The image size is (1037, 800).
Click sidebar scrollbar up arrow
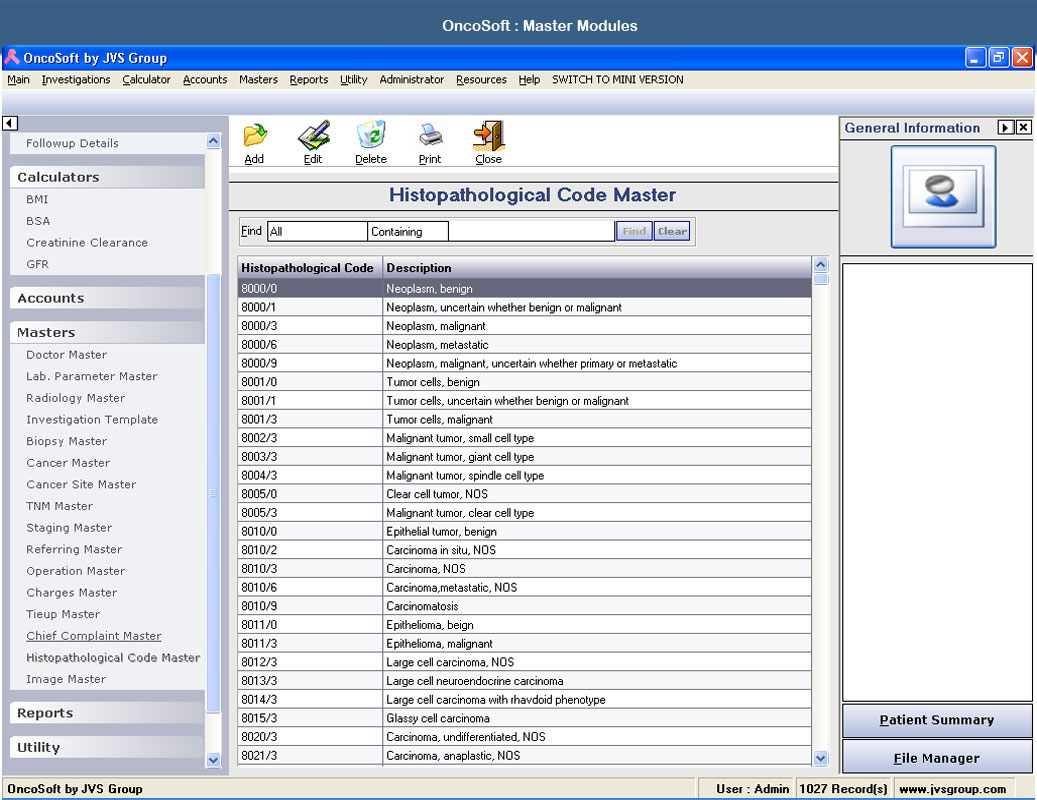[x=213, y=140]
